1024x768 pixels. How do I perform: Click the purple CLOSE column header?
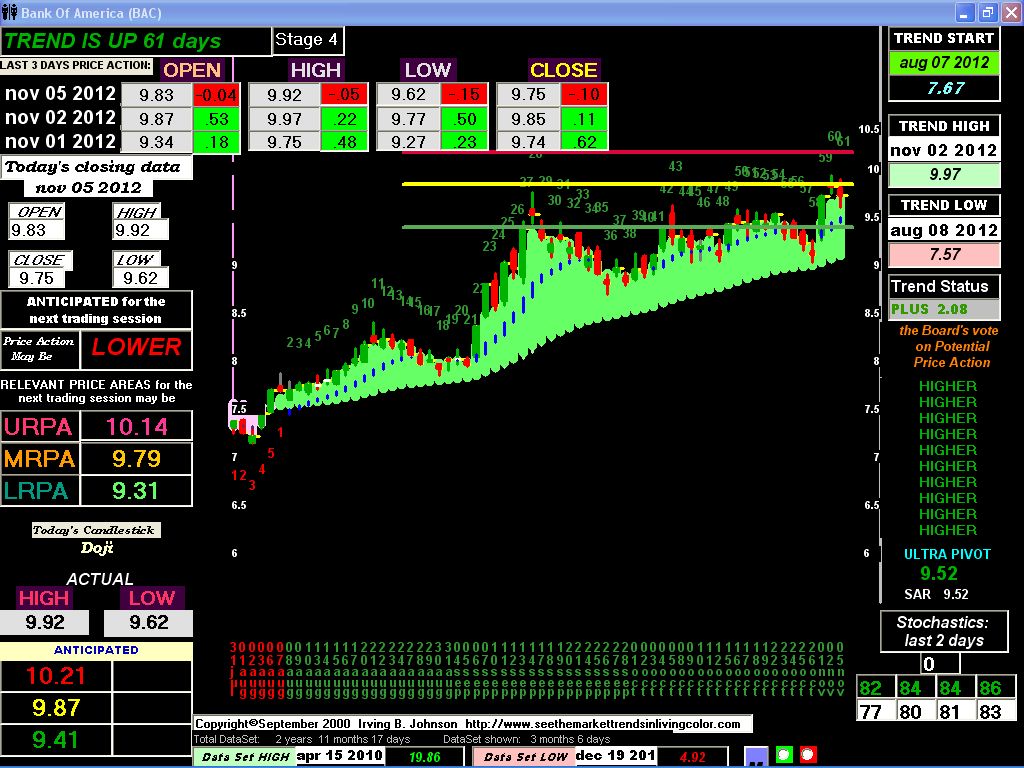[563, 70]
